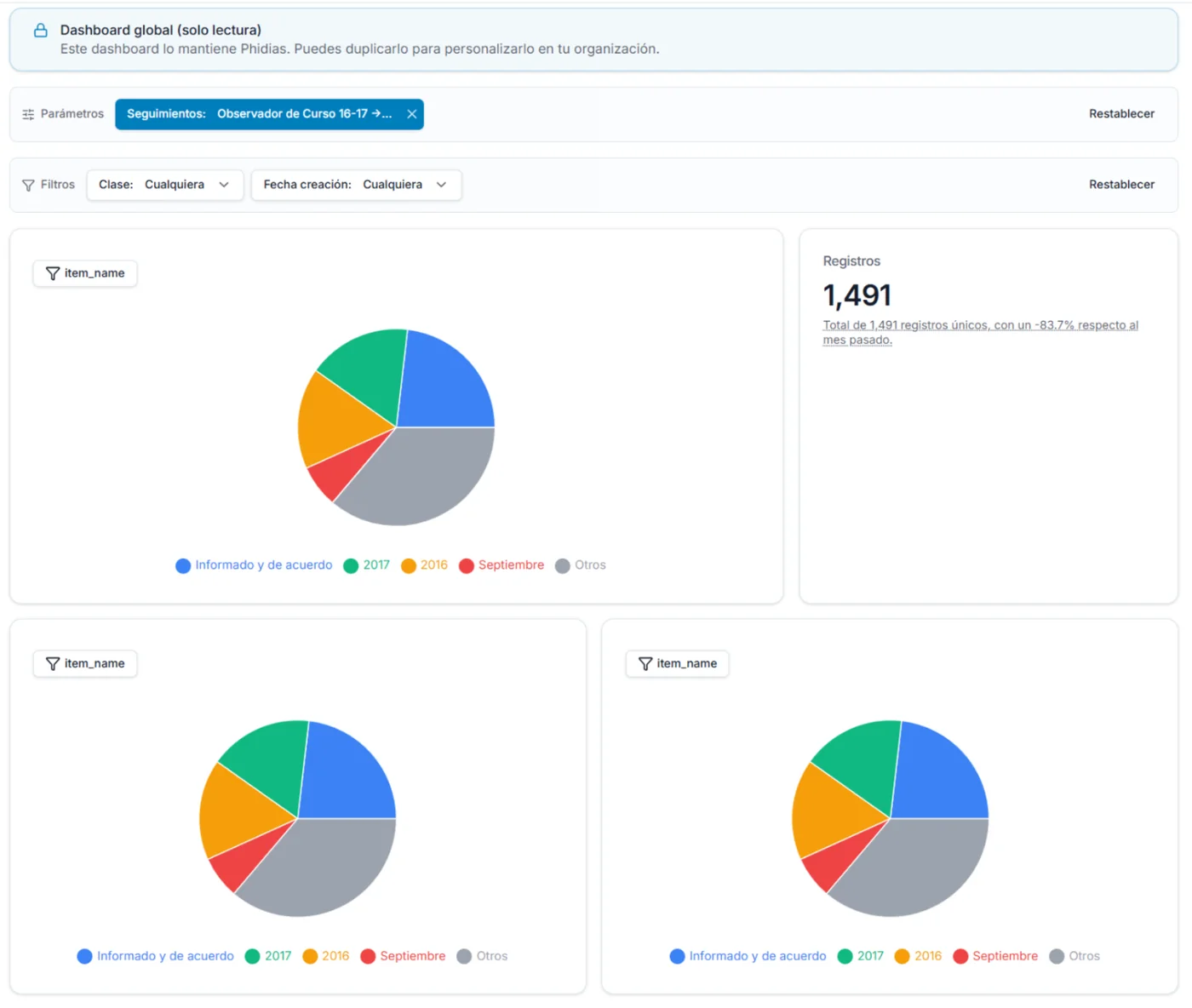The width and height of the screenshot is (1192, 1008).
Task: Toggle the Septiembre legend in bottom-right chart
Action: point(995,956)
